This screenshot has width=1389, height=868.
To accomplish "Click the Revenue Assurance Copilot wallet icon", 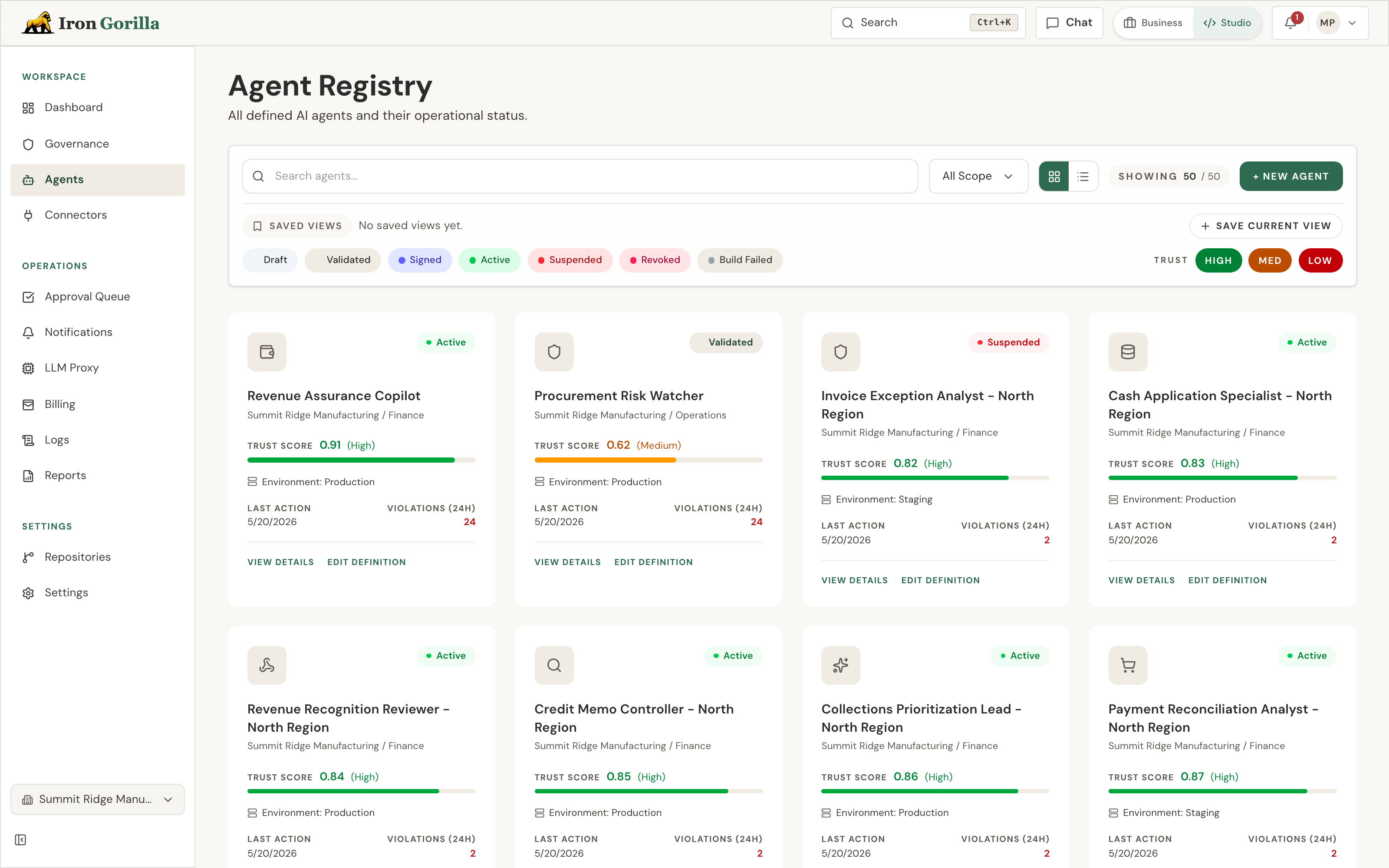I will 267,352.
